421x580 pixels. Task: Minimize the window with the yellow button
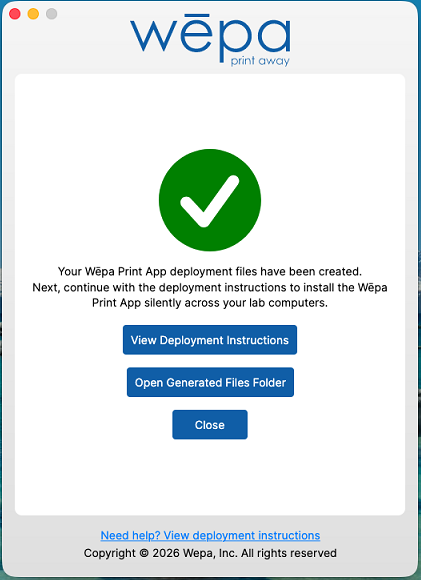[33, 14]
